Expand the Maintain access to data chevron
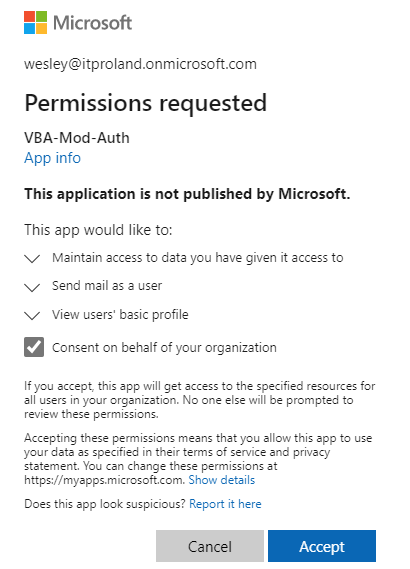Screen dimensions: 410x569 click(x=32, y=258)
